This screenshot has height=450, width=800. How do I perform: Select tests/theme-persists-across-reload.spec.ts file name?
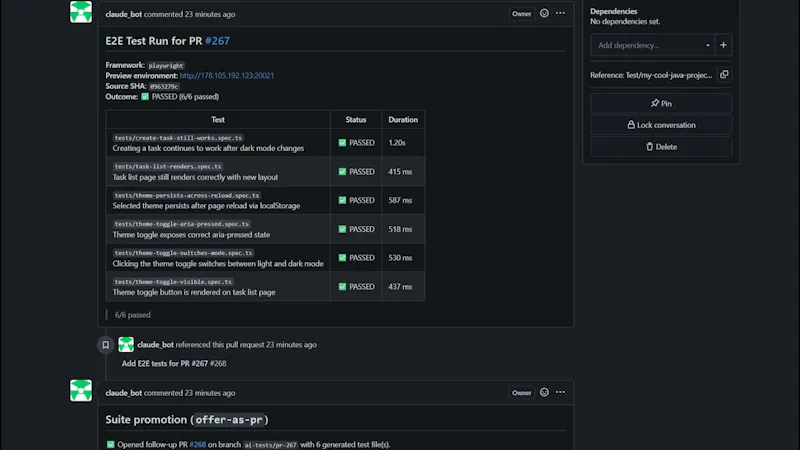click(x=187, y=195)
